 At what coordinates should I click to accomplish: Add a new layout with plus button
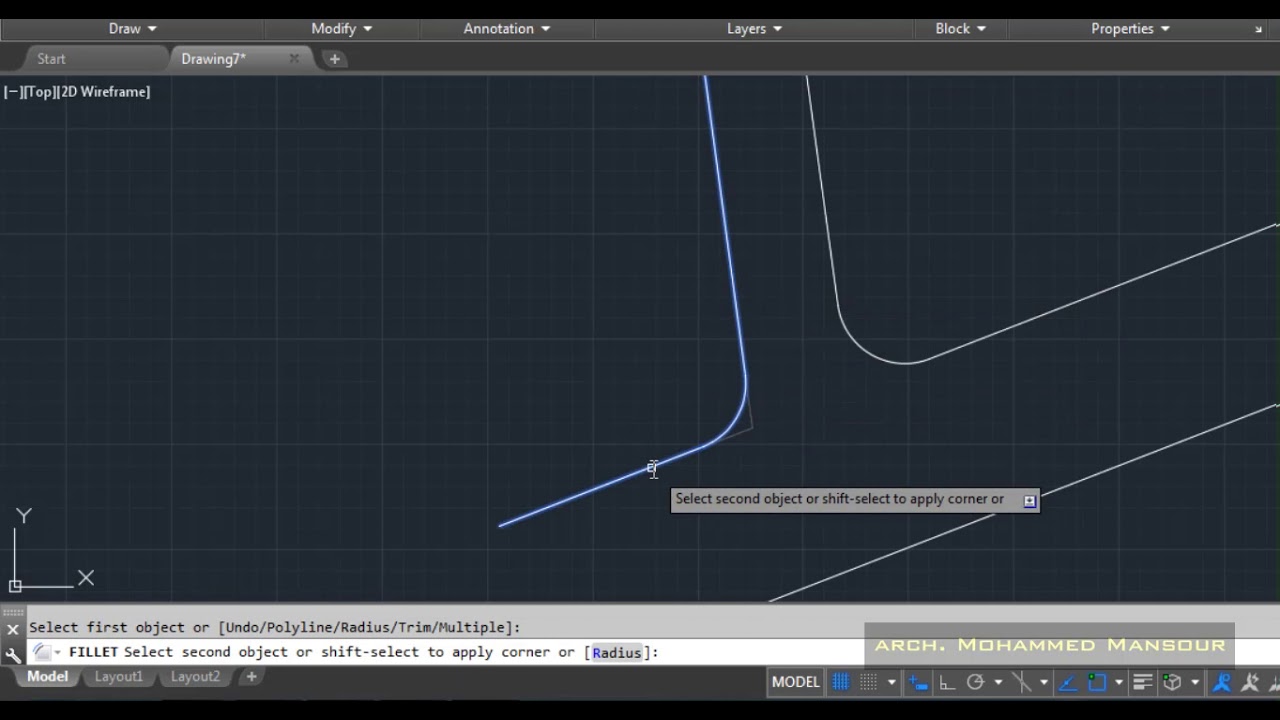[x=251, y=677]
